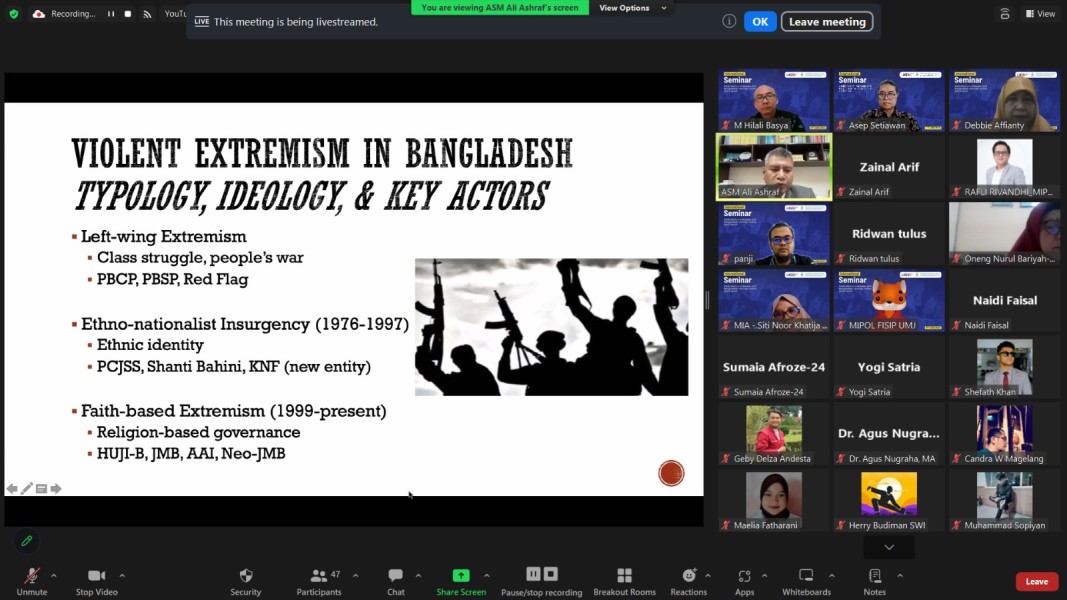Click OK on livestream notice
Image resolution: width=1067 pixels, height=600 pixels.
760,22
